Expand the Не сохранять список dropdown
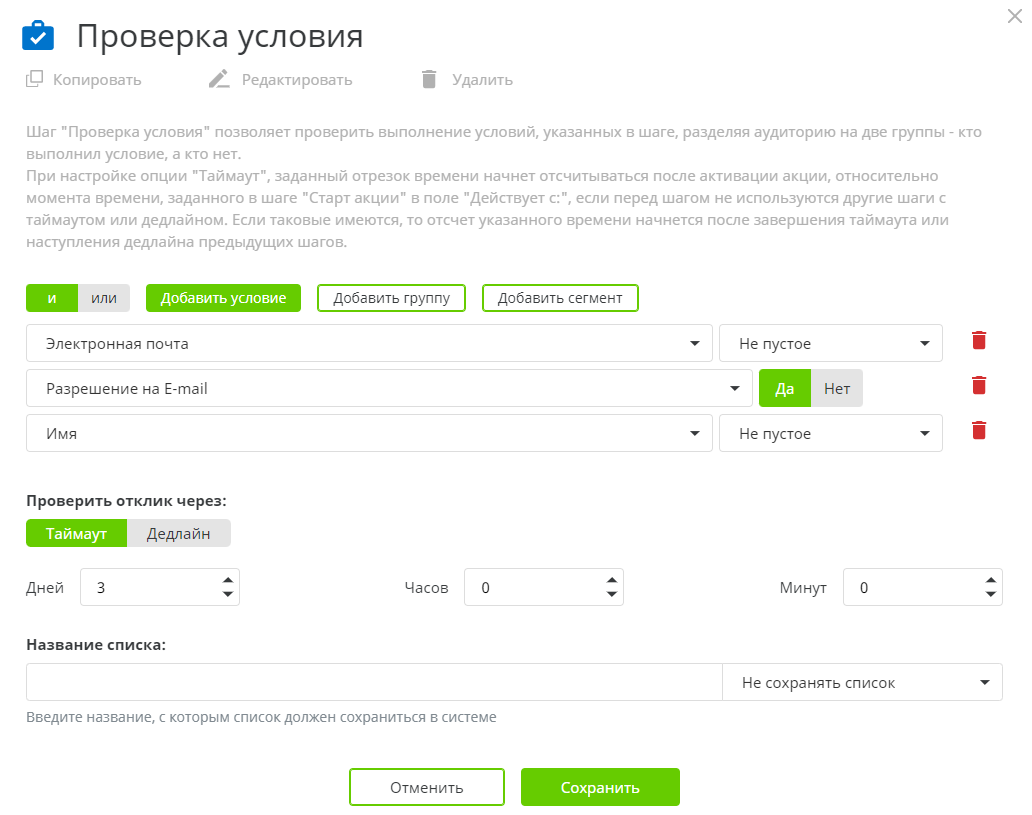The width and height of the screenshot is (1032, 815). coord(862,681)
